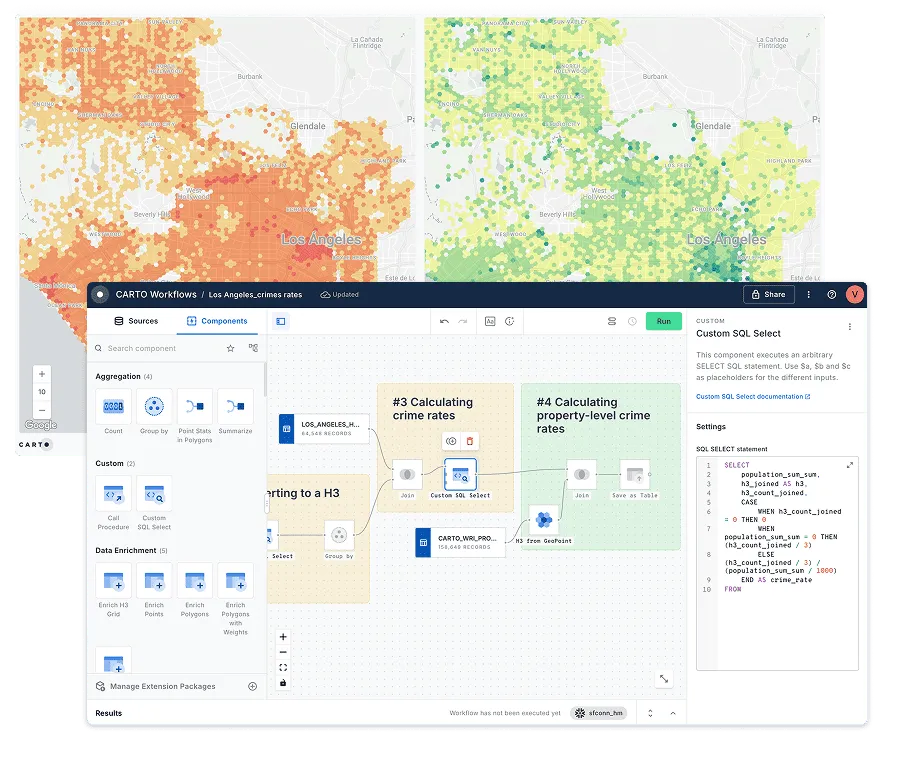
Task: Toggle preview on the Custom SQL Select node
Action: 451,441
